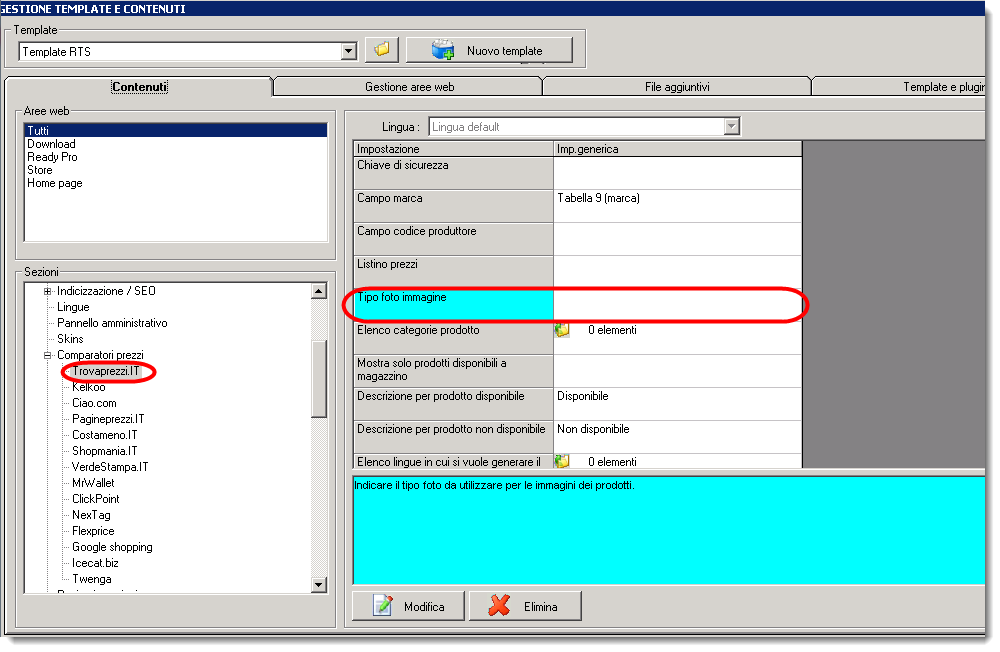Switch to the Gestione aree web tab

coord(409,87)
